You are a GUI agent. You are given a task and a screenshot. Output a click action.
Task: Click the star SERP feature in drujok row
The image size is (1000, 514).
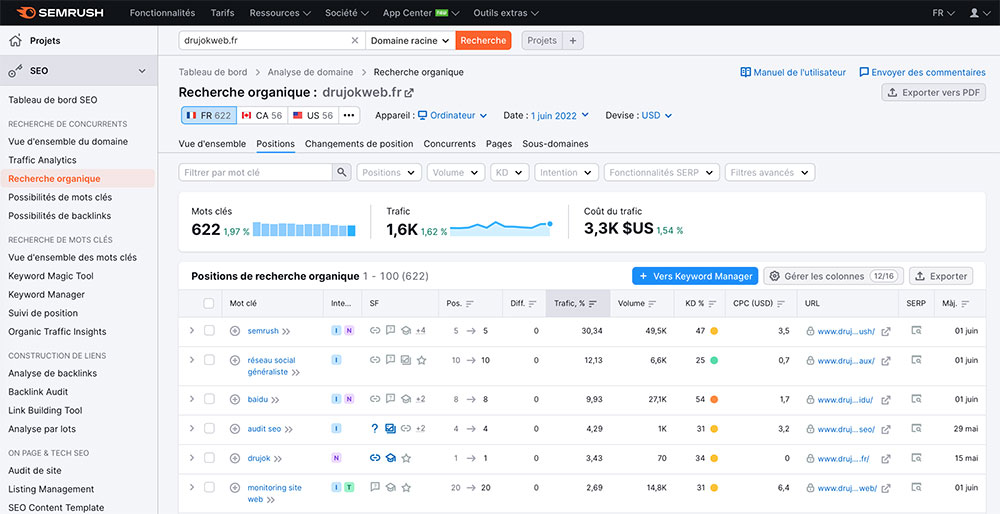pyautogui.click(x=406, y=458)
